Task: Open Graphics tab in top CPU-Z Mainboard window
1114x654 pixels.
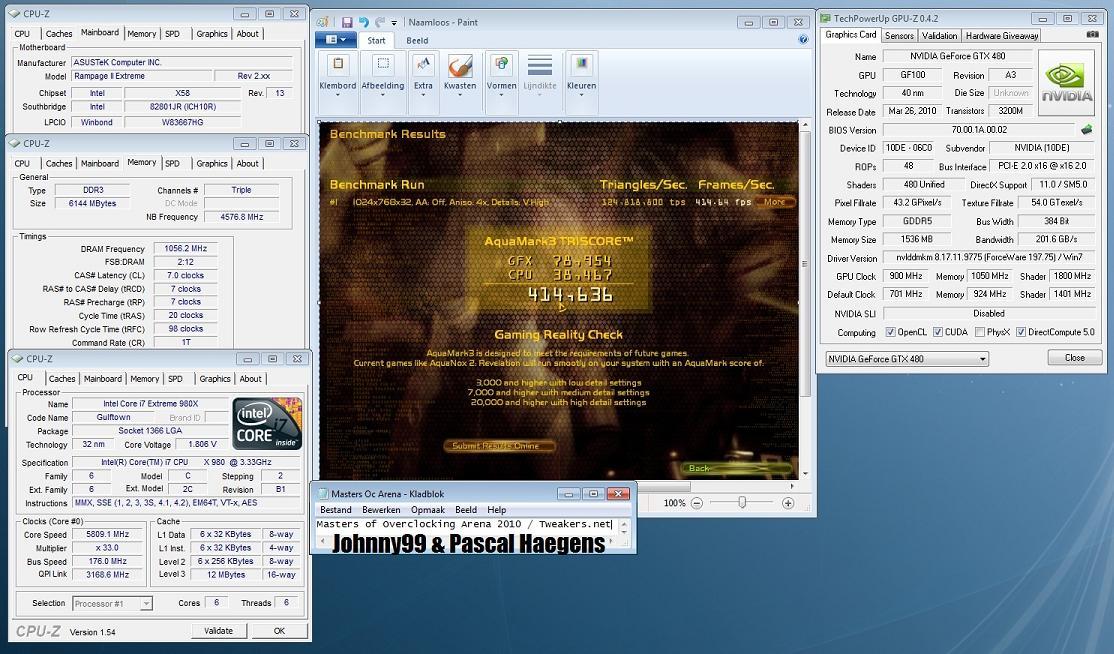Action: pyautogui.click(x=212, y=34)
